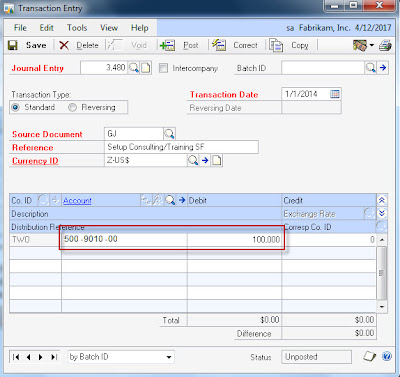
Task: Expand grid rows with double down chevron
Action: [382, 213]
